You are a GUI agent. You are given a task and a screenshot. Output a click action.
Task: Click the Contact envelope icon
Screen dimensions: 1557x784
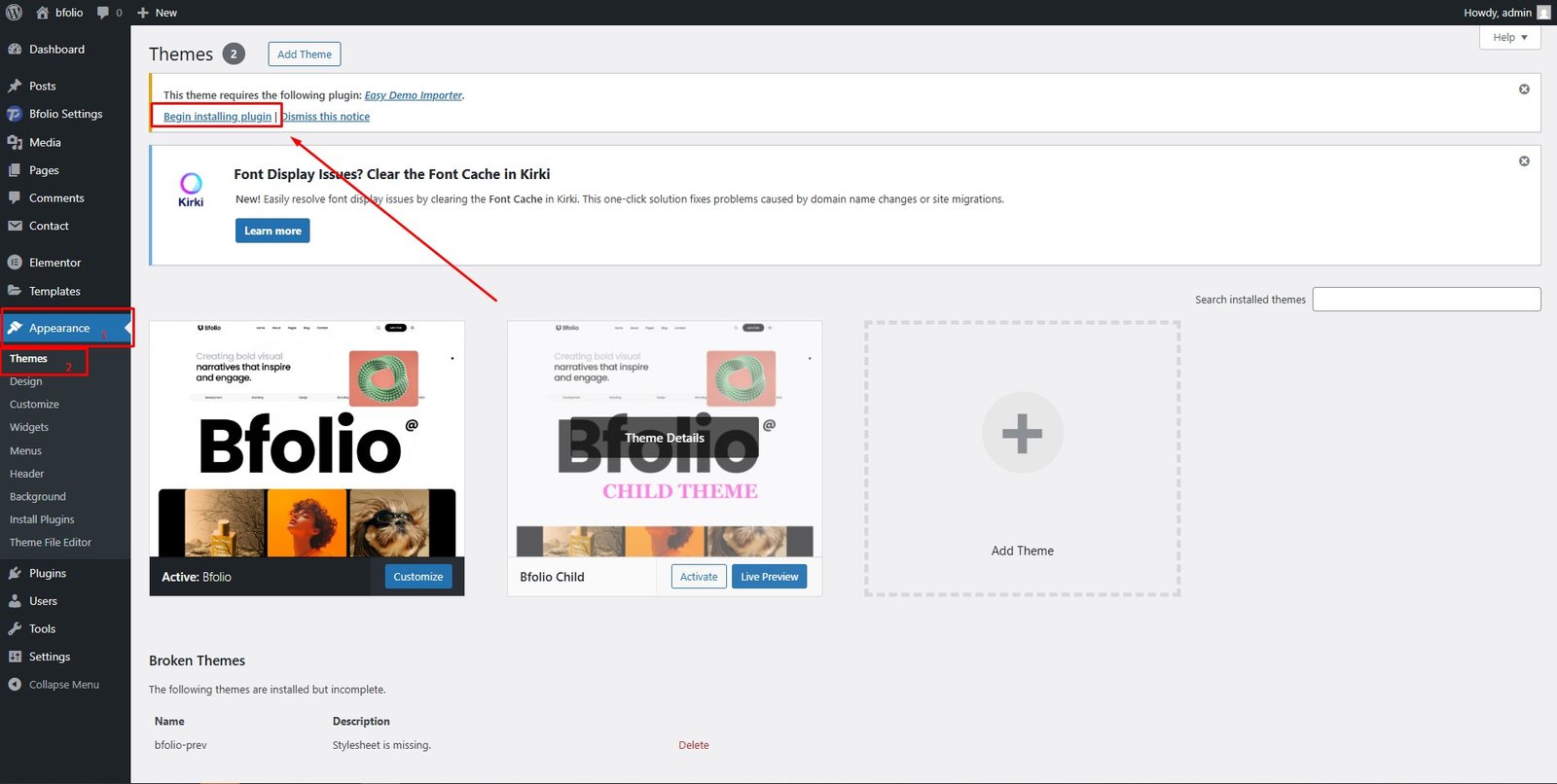(15, 226)
